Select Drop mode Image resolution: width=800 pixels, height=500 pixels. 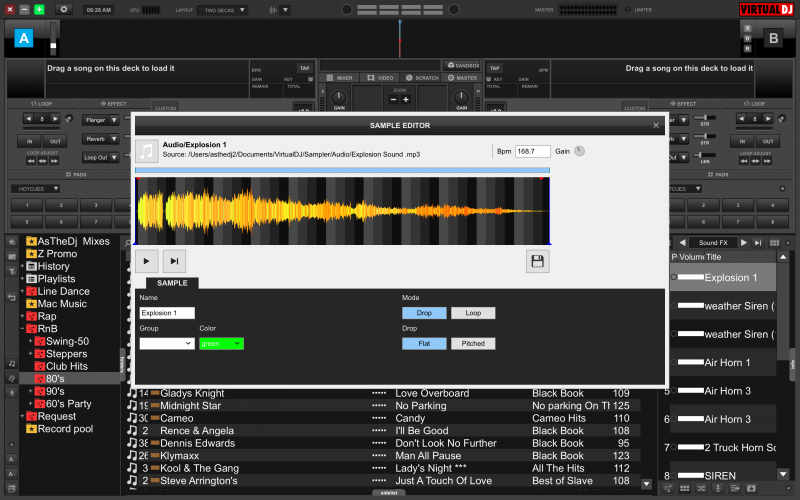[x=424, y=313]
